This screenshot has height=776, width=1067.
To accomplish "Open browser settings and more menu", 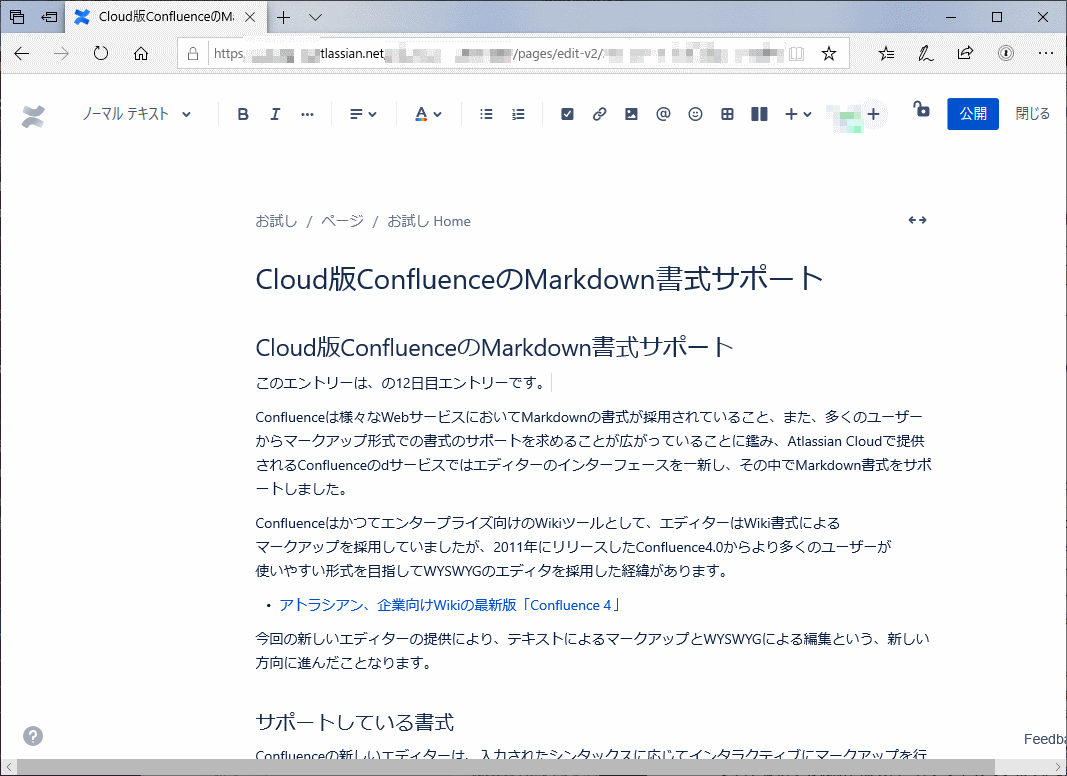I will (x=1045, y=53).
